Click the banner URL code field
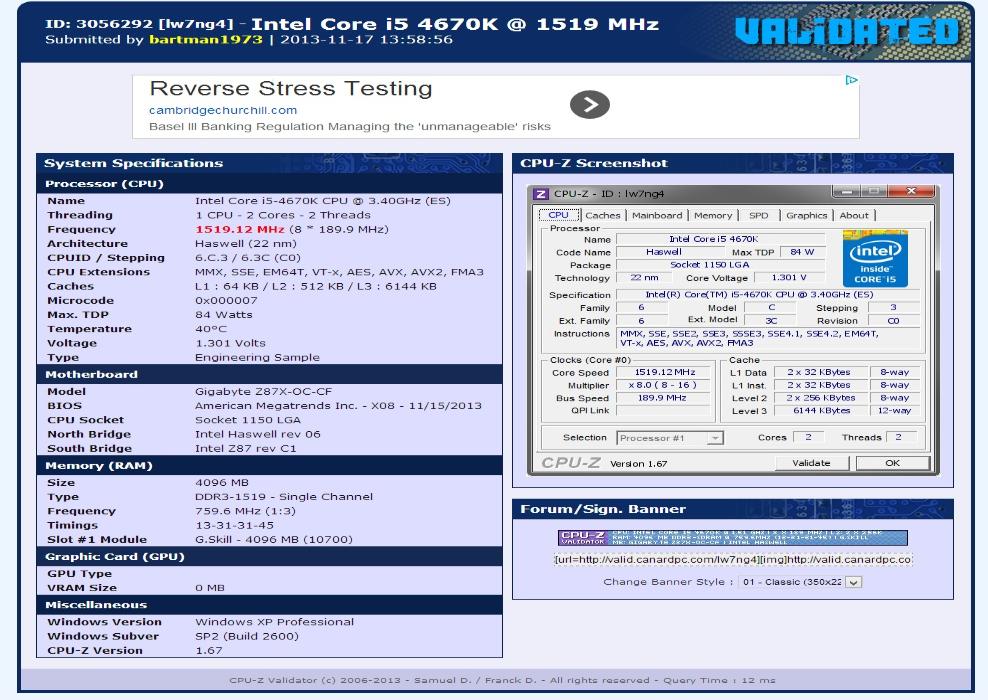The image size is (988, 700). 733,559
